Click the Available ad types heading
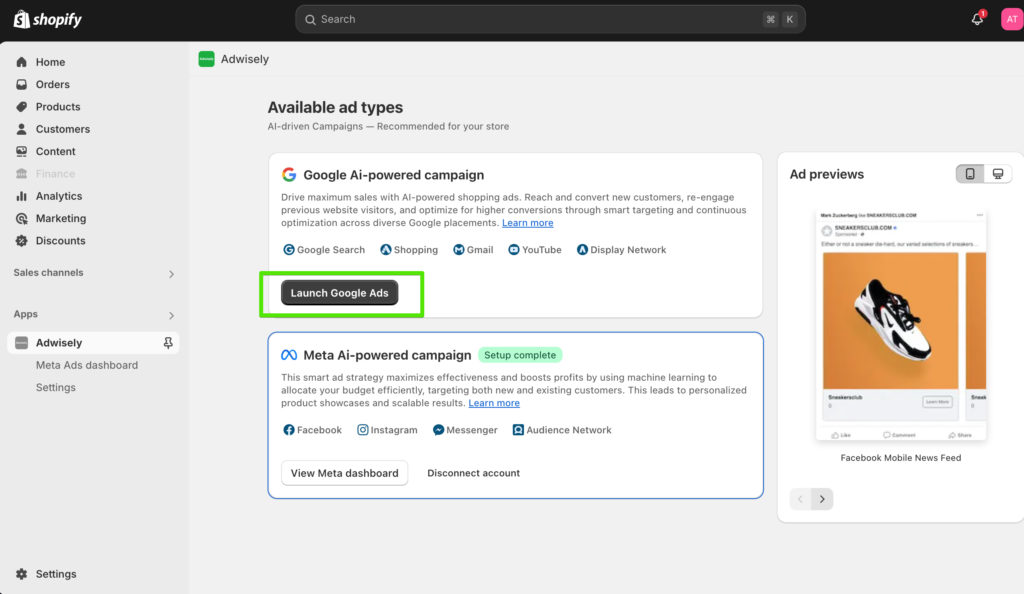Screen dimensions: 1024x594 335,107
